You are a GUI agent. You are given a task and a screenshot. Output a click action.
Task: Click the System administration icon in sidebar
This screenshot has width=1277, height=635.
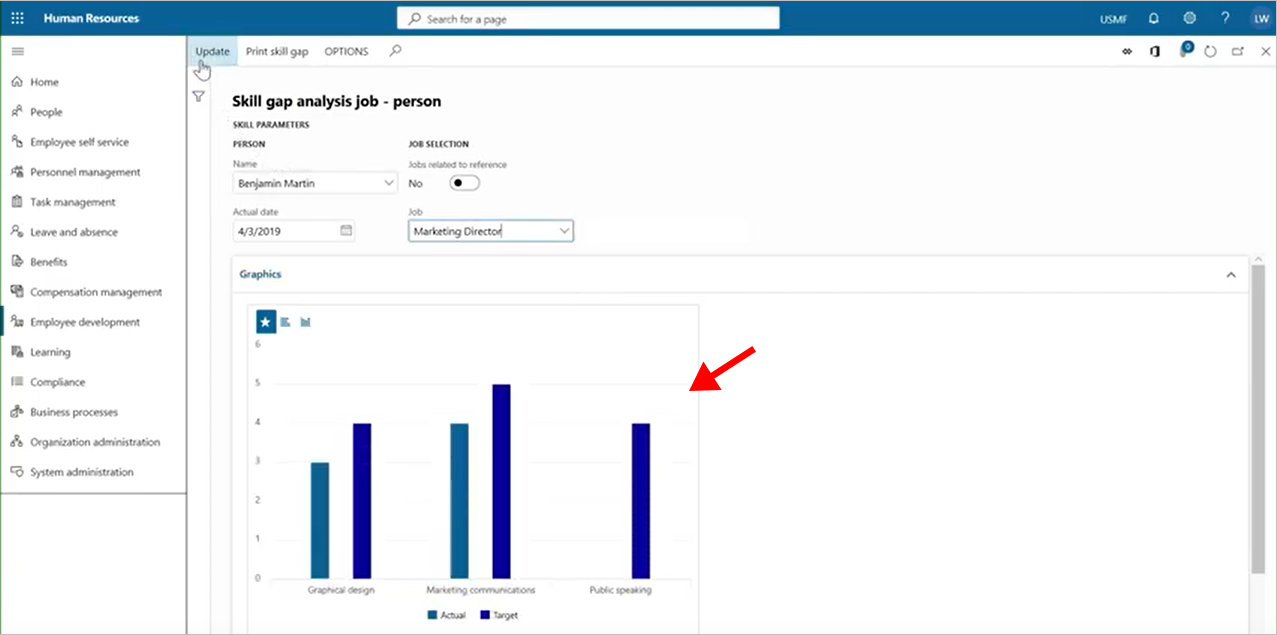click(17, 472)
